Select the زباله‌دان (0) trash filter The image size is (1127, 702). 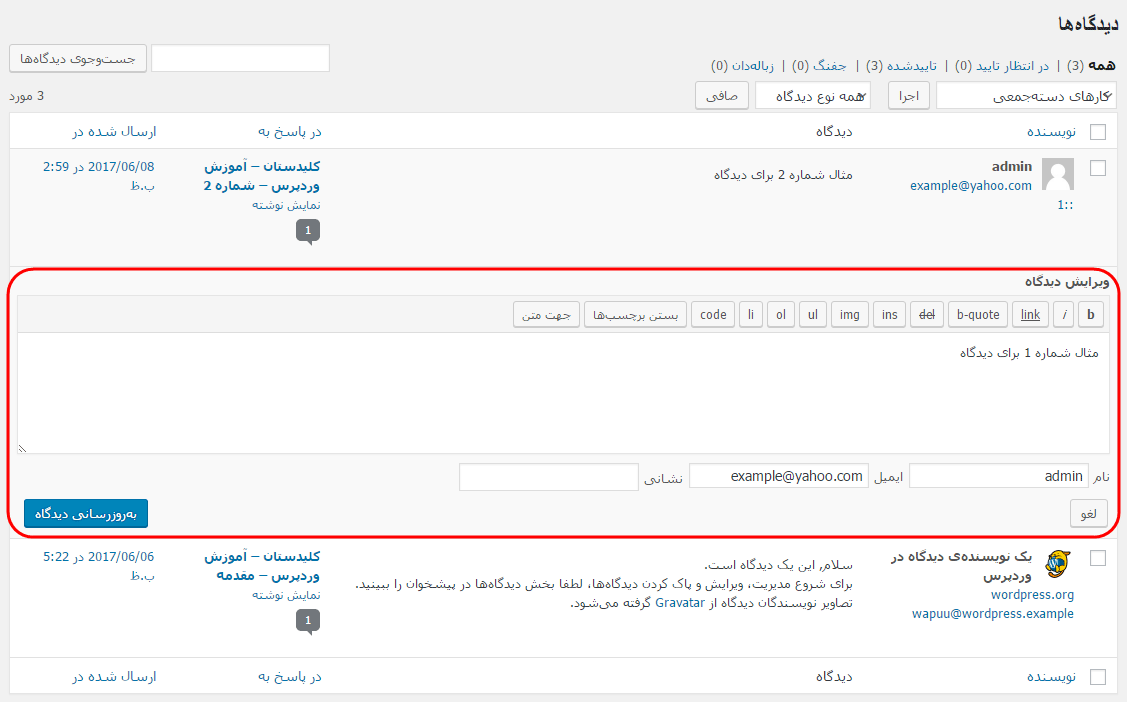[742, 65]
